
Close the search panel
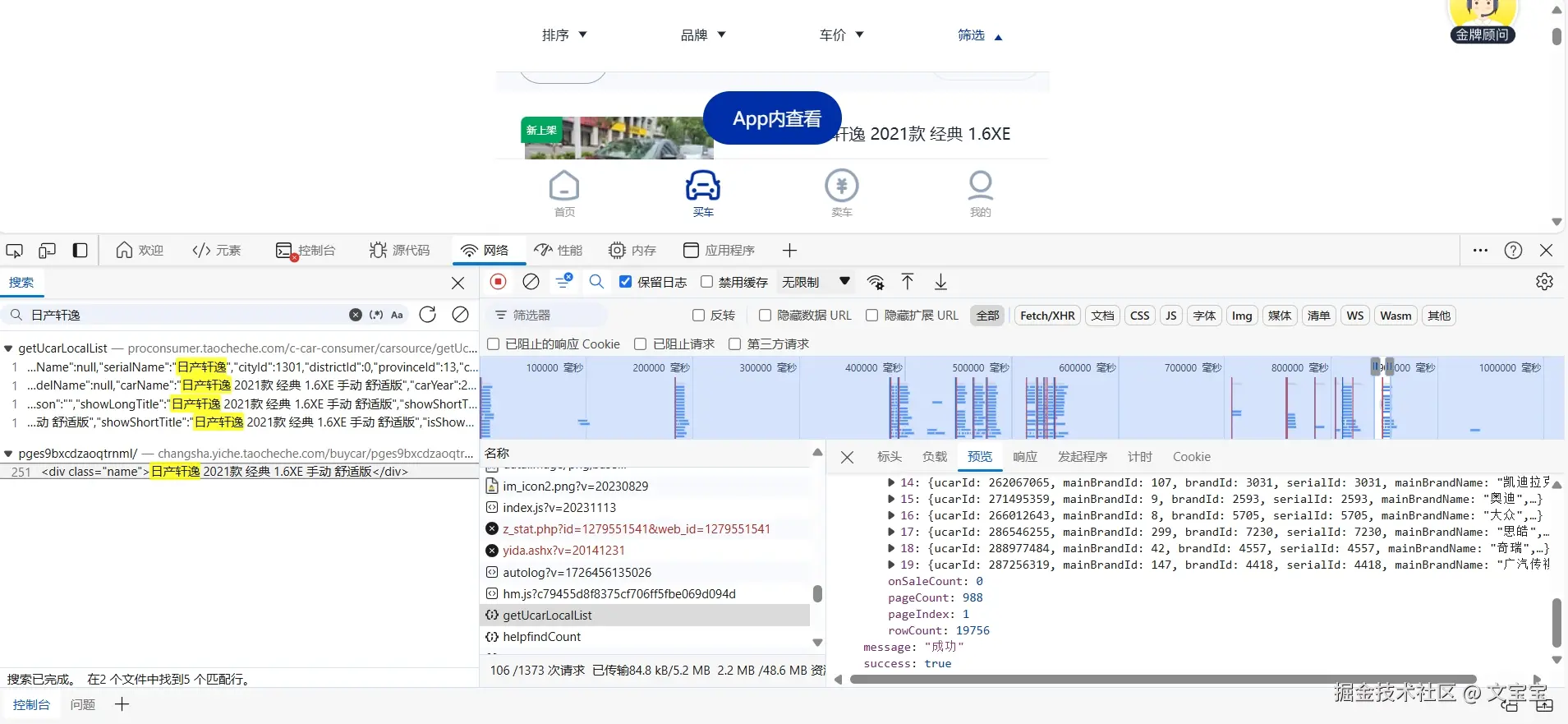coord(458,283)
